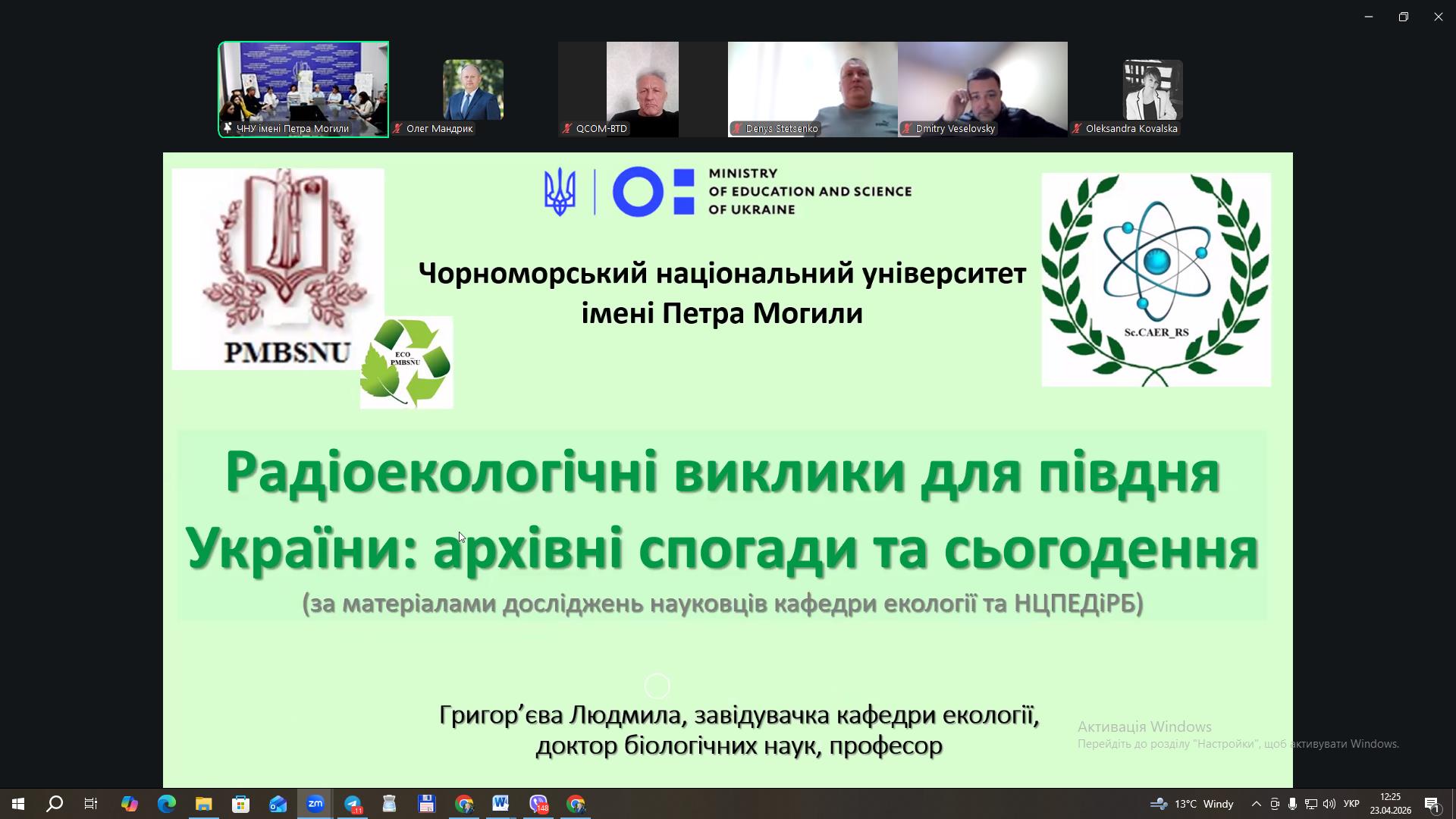This screenshot has height=819, width=1456.
Task: Open the Windows Start menu
Action: point(18,804)
